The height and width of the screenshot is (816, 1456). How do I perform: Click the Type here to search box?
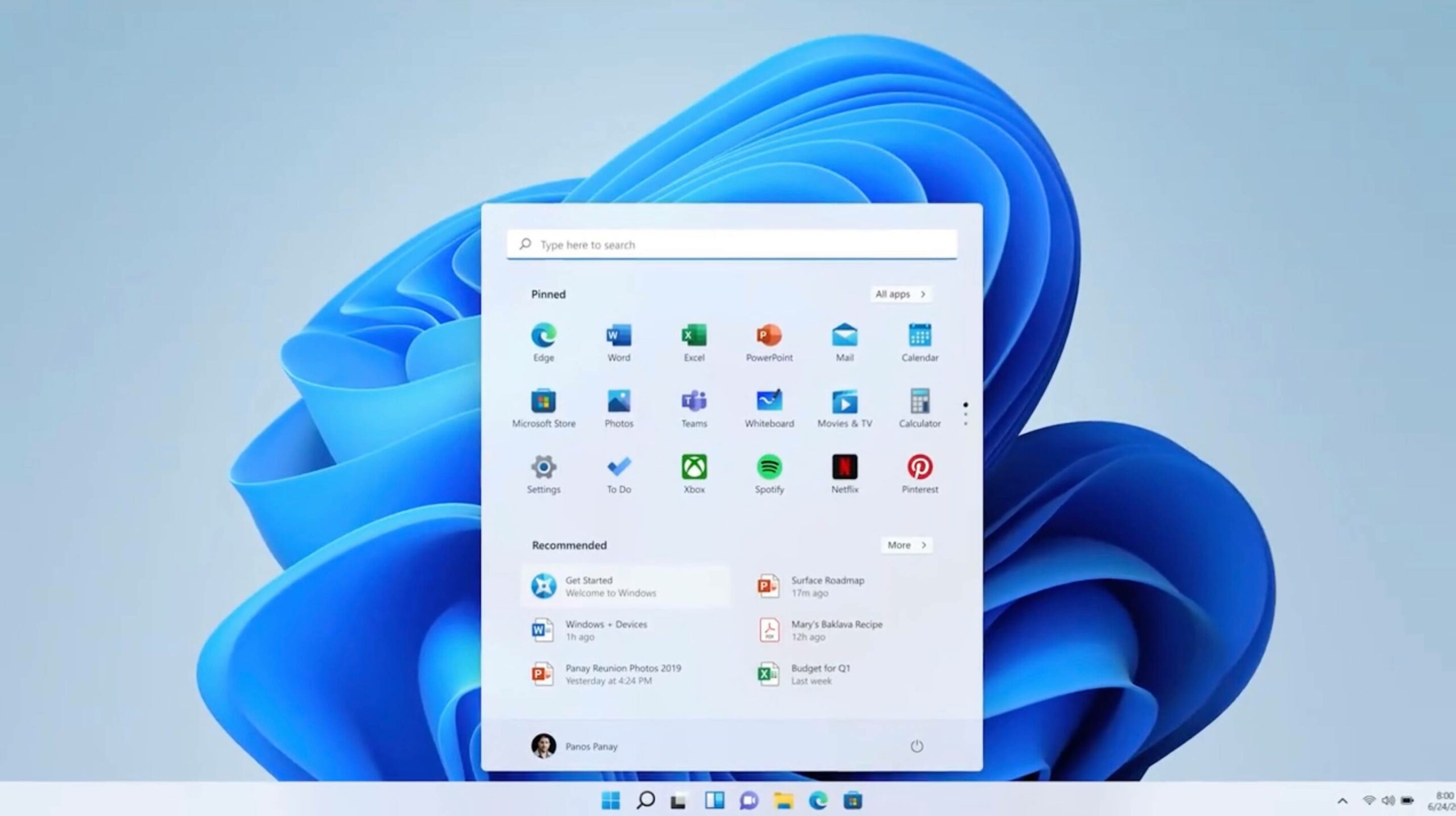(731, 245)
